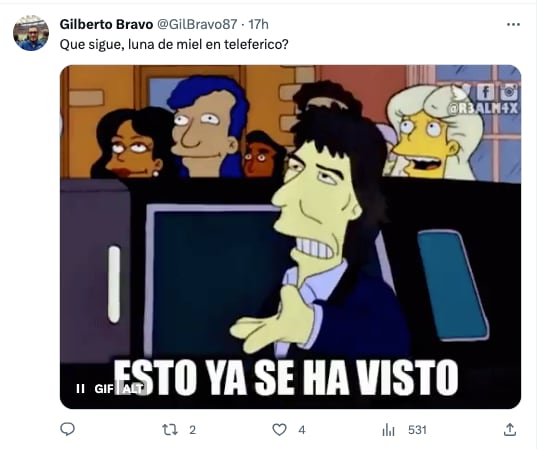
Task: Click the share upload icon
Action: pyautogui.click(x=510, y=429)
